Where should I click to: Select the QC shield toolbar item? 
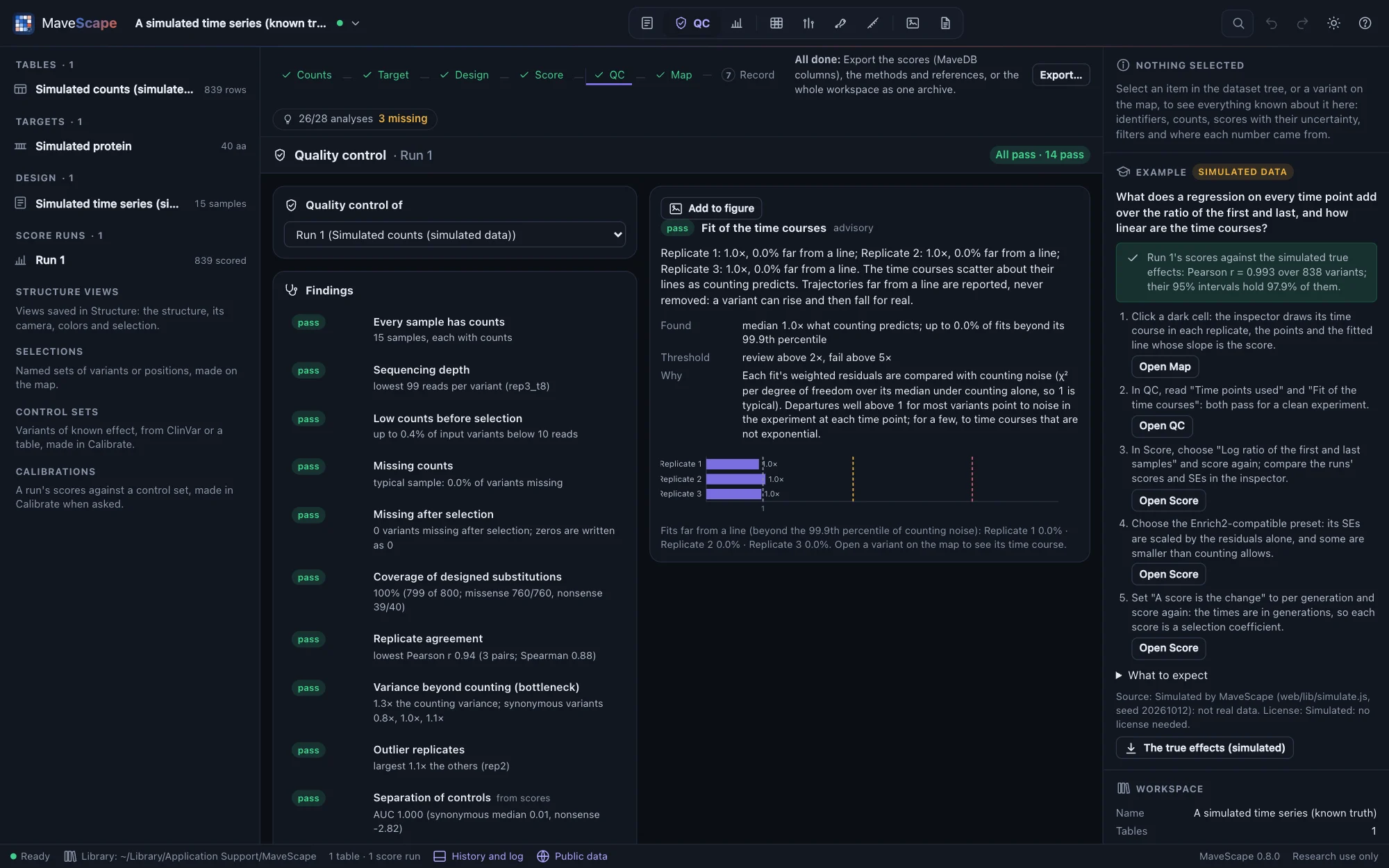click(692, 23)
